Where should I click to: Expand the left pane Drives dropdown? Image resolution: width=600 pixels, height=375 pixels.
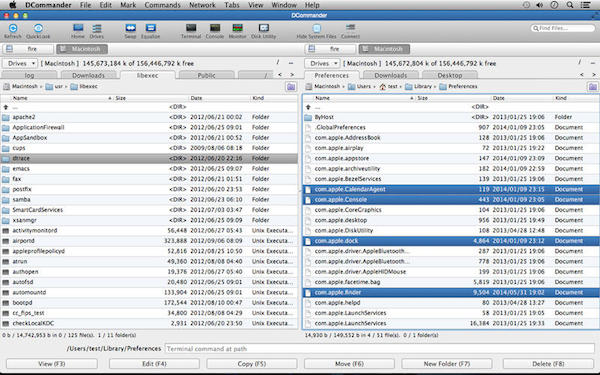pos(20,64)
